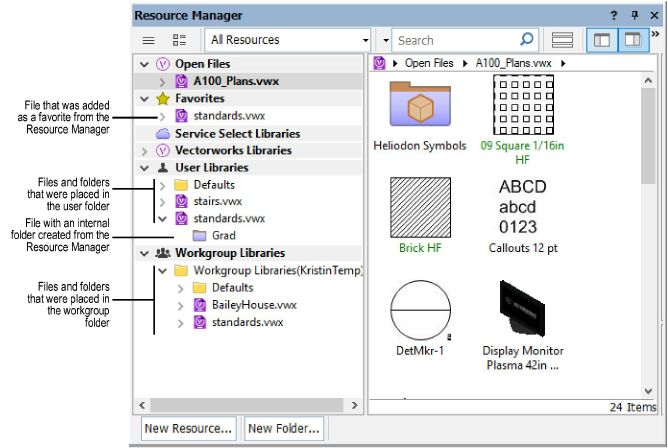Click the New Resource... button
This screenshot has height=448, width=668.
(x=188, y=428)
